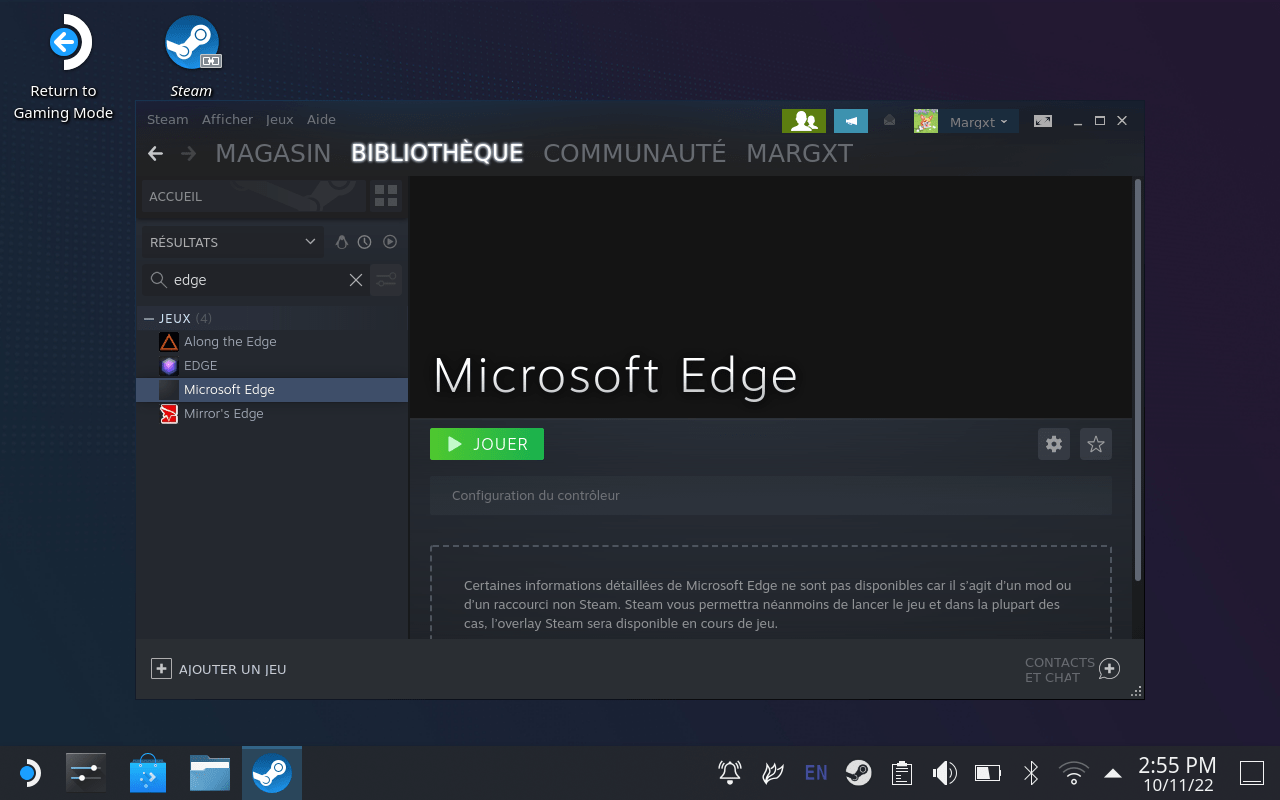Viewport: 1280px width, 800px height.
Task: Add Microsoft Edge to favorites star
Action: (x=1096, y=444)
